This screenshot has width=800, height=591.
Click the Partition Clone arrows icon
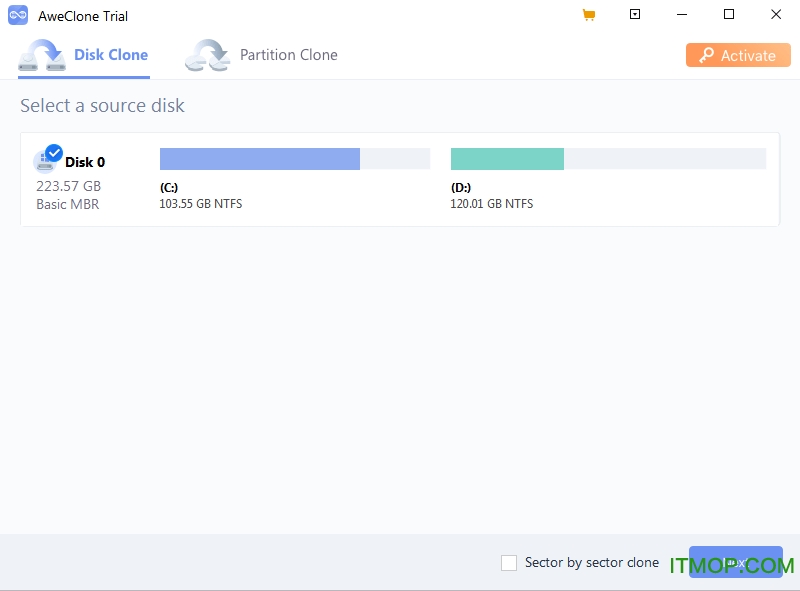tap(207, 56)
